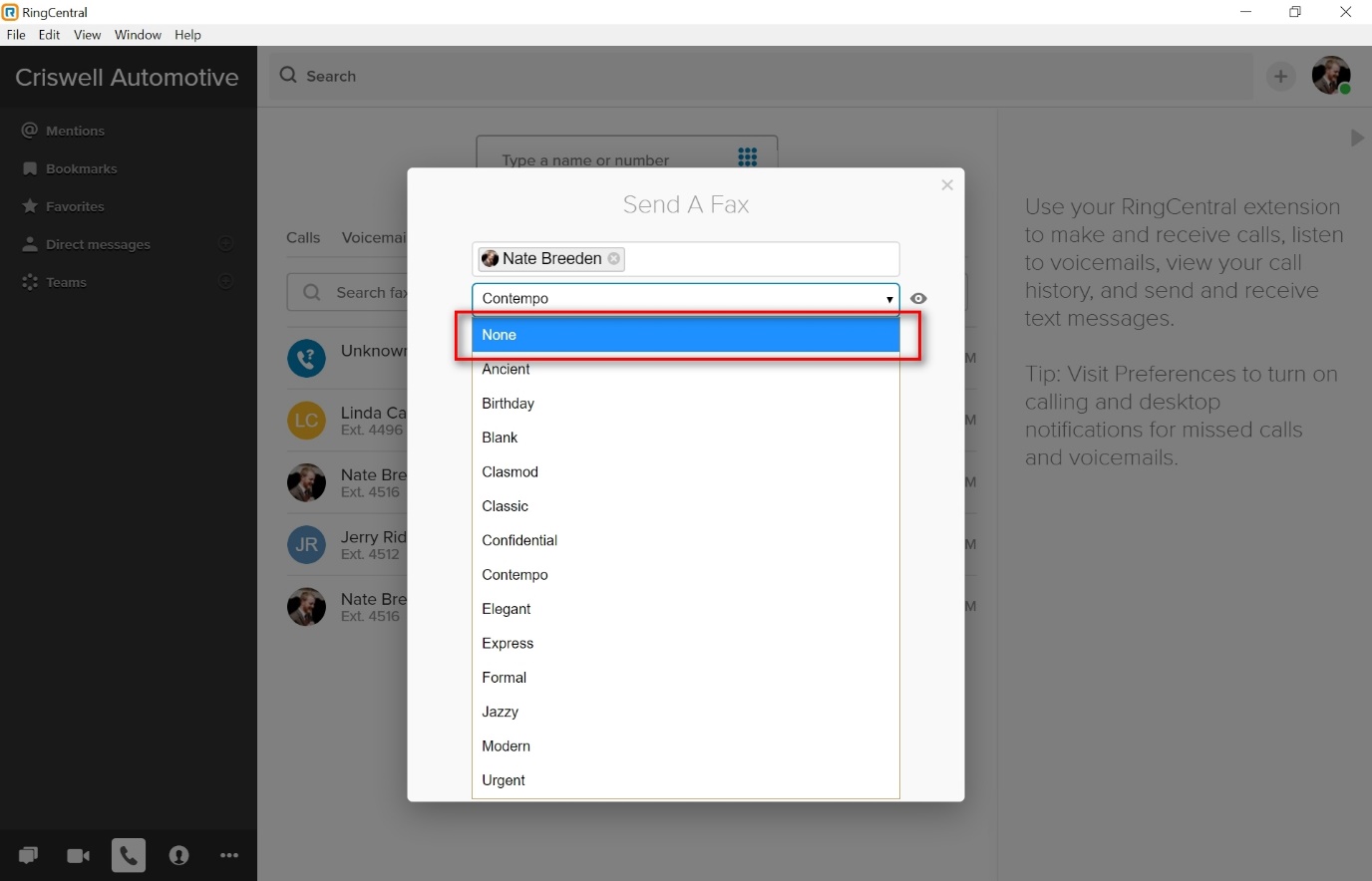The width and height of the screenshot is (1372, 881).
Task: Open the more options ellipsis in bottom bar
Action: coord(229,855)
